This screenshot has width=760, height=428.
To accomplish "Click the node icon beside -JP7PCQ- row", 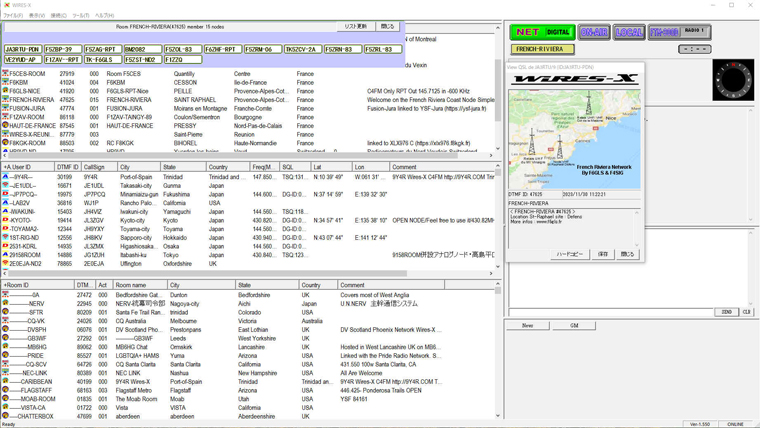I will point(5,194).
